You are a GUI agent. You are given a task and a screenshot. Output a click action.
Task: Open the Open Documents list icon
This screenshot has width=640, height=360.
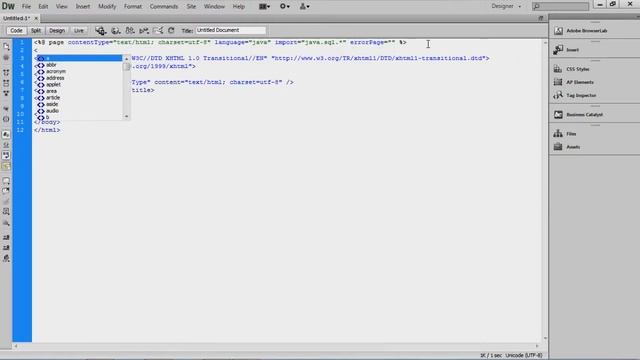tap(6, 47)
